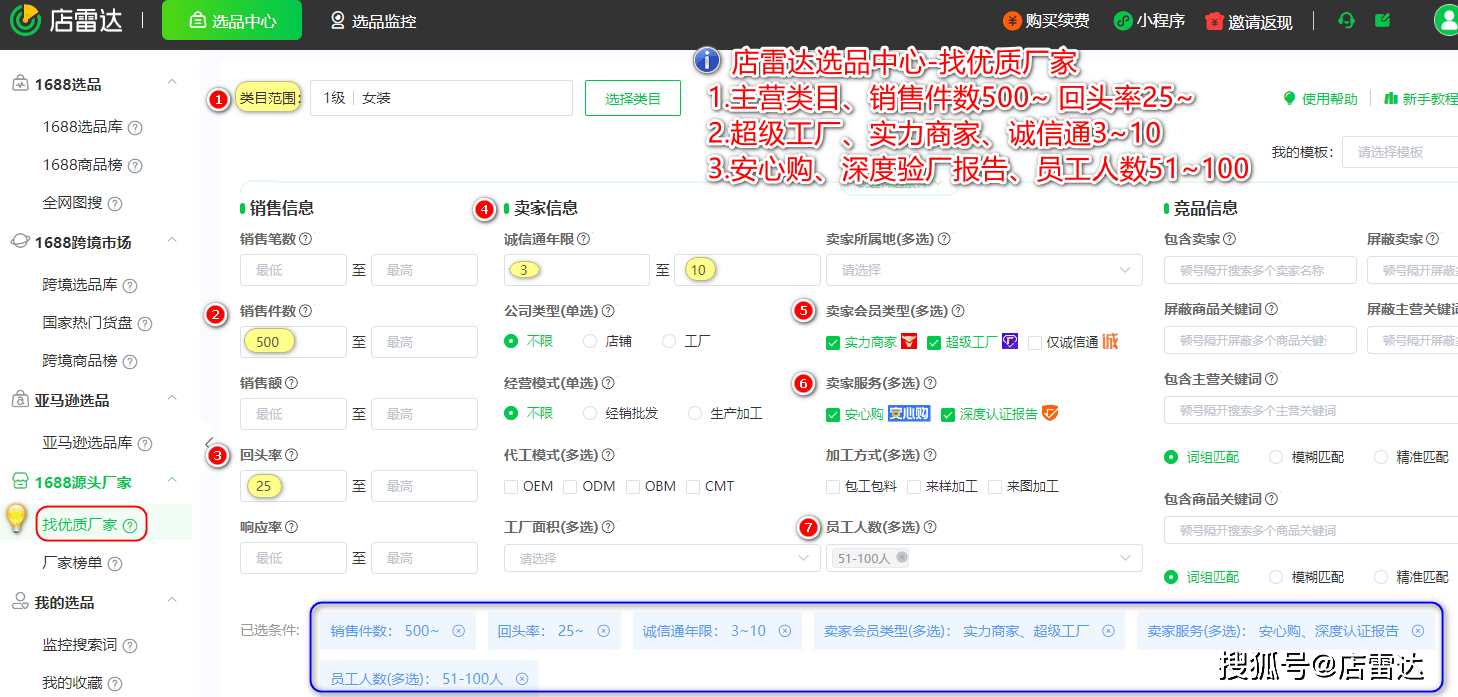Click help icon next to 卖家所属地
Screen dimensions: 1458x697
(944, 239)
